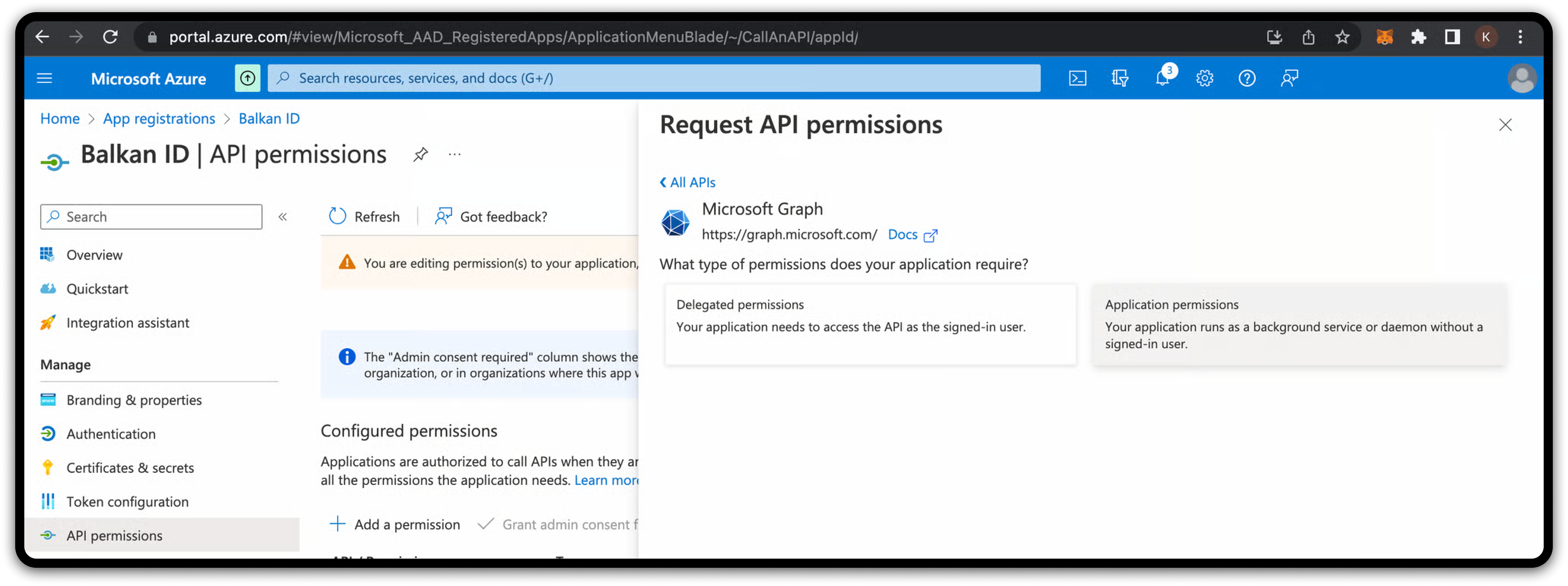Open Authentication in Manage section

tap(111, 434)
